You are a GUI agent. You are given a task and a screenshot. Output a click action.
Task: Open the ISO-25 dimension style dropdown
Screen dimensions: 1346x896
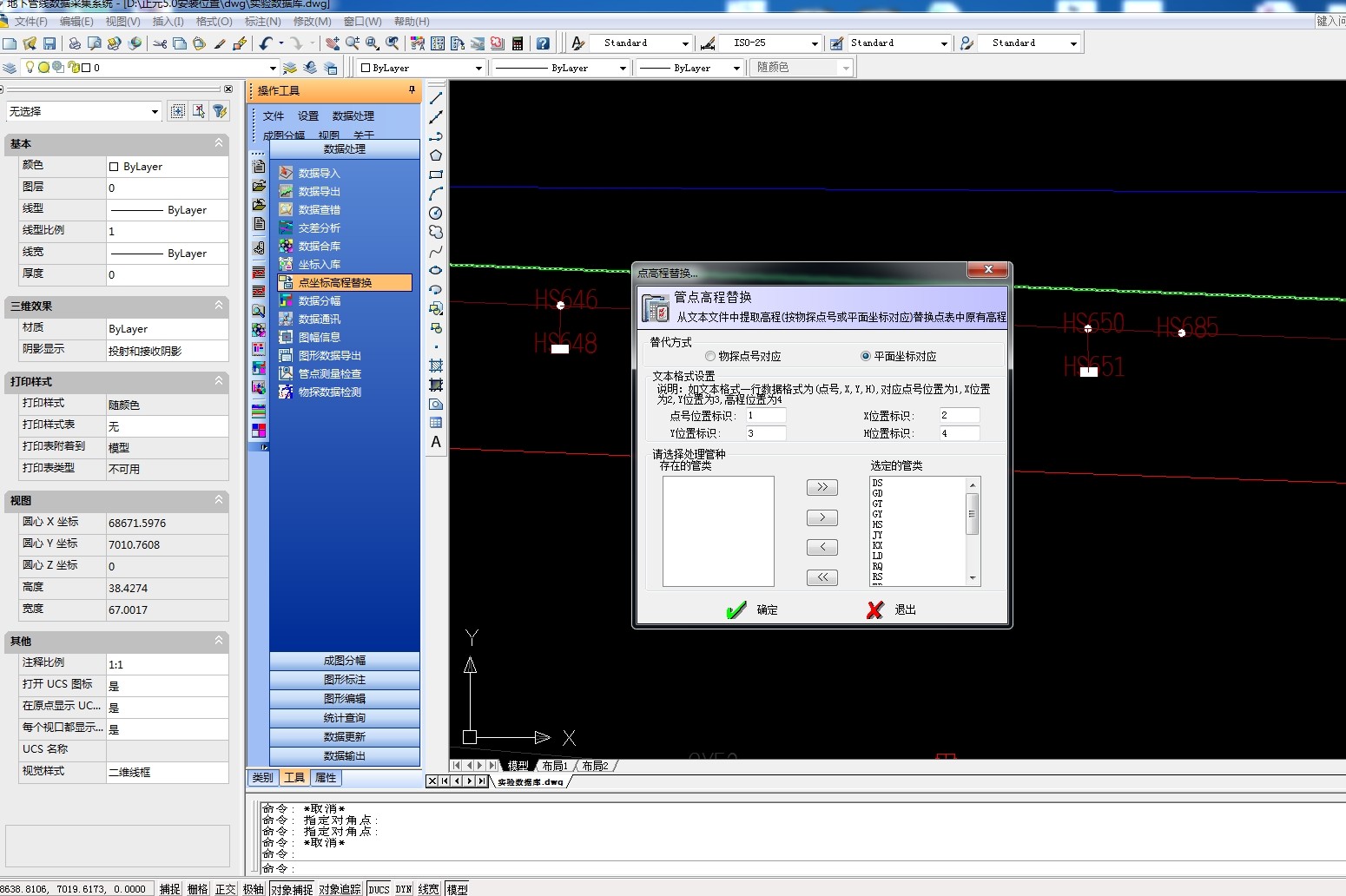pos(814,43)
